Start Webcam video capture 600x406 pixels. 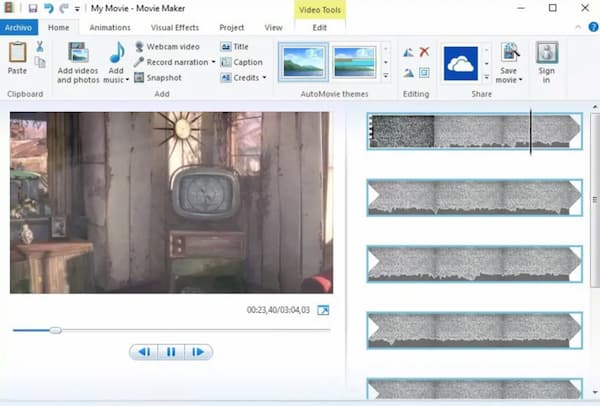click(x=167, y=47)
